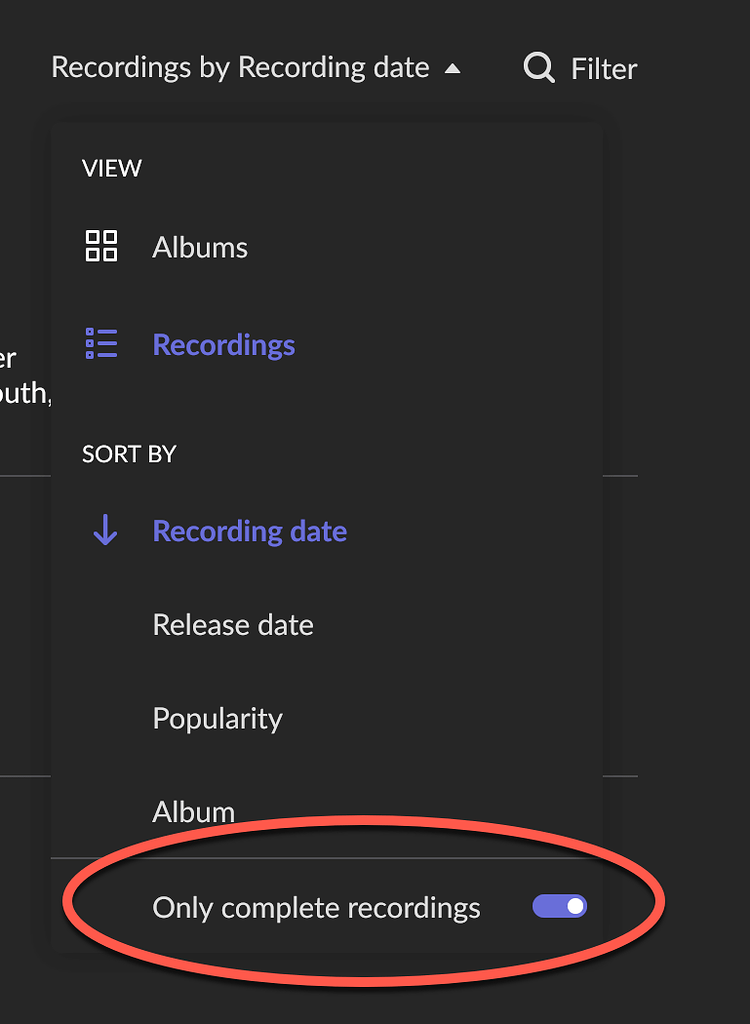Viewport: 750px width, 1024px height.
Task: Click the 'Recordings by Recording date' dropdown label
Action: 240,68
